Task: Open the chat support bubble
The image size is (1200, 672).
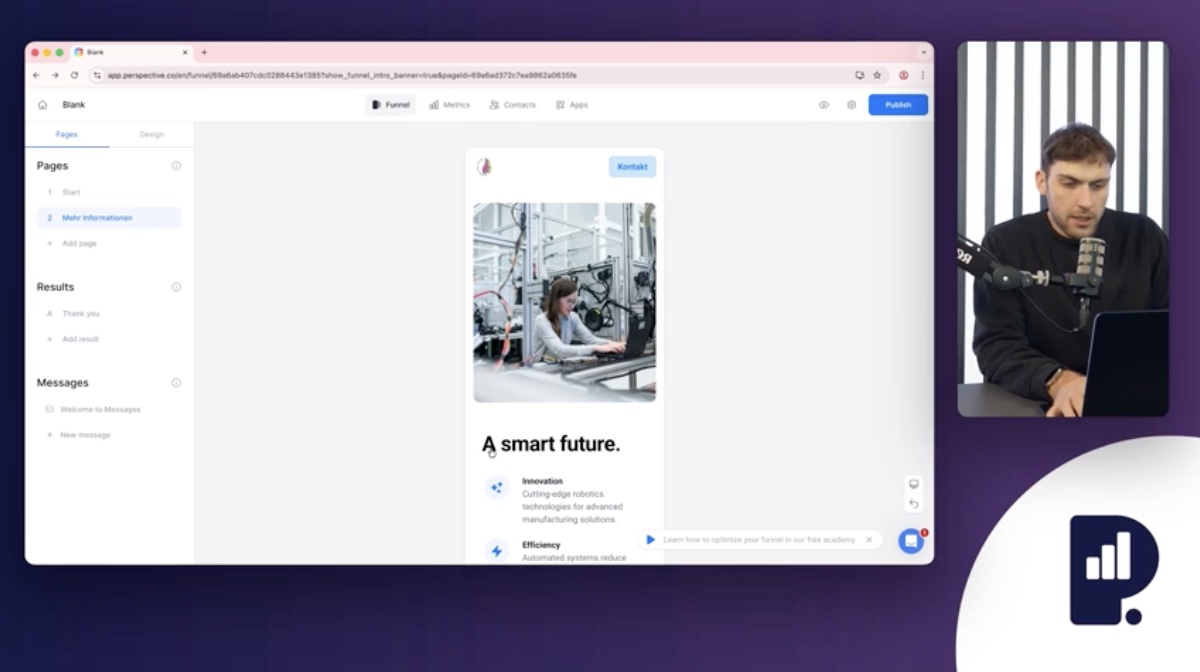Action: 911,541
